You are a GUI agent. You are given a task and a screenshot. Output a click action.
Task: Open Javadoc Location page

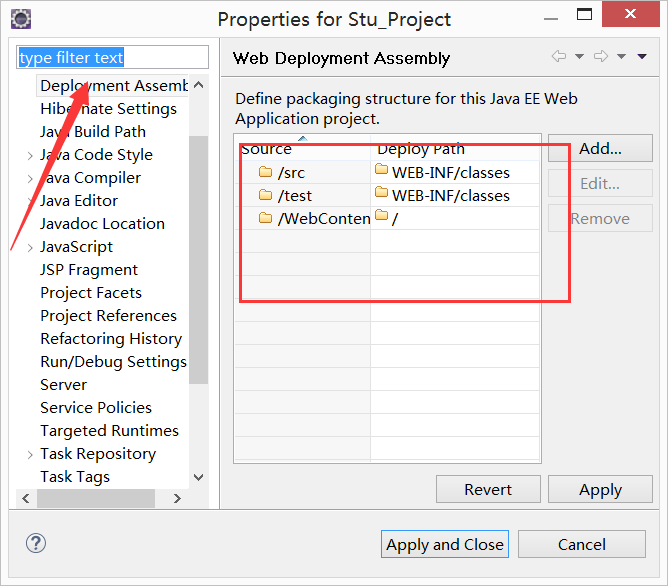(102, 224)
